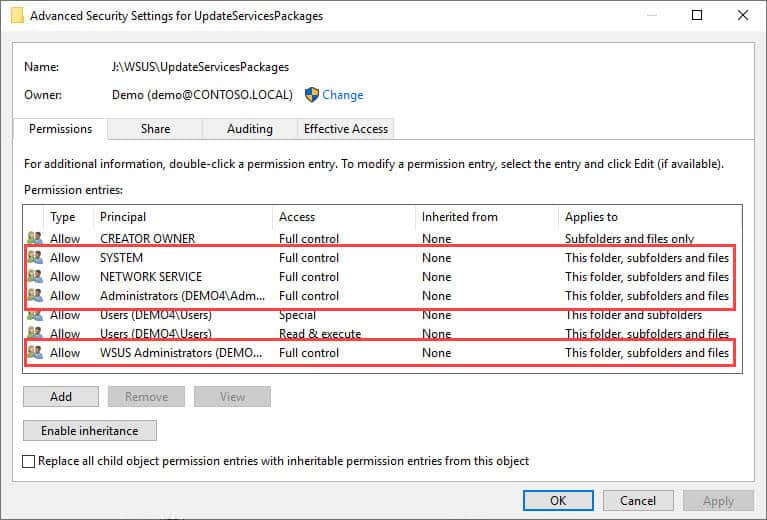Click the user group icon for NETWORK SERVICE

pos(35,276)
